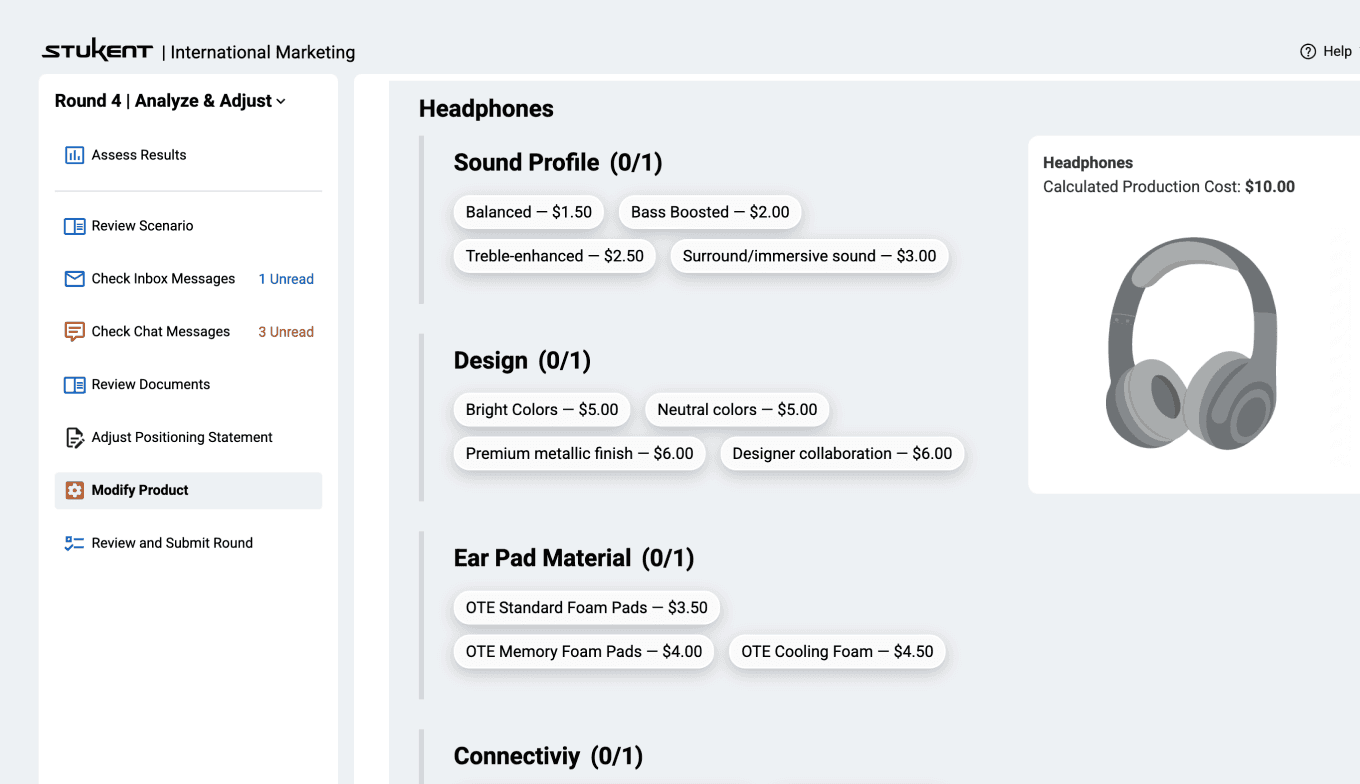This screenshot has width=1360, height=784.
Task: Click the 3 Unread chat messages link
Action: pyautogui.click(x=286, y=332)
